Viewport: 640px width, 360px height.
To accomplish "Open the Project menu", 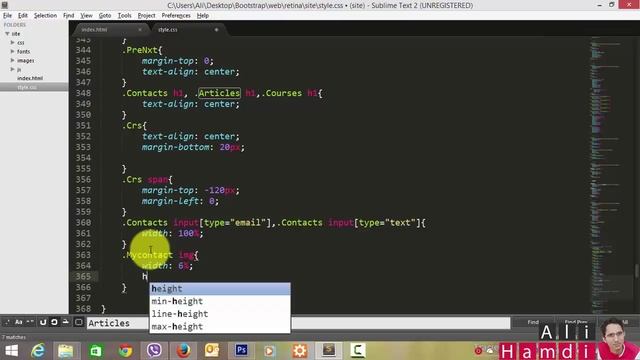I will click(x=146, y=16).
